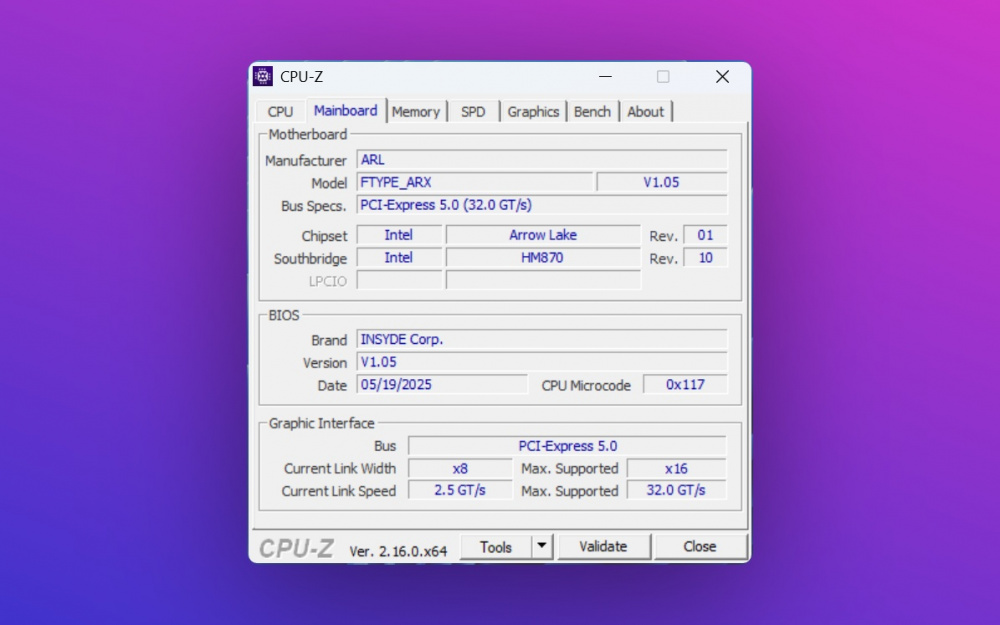The width and height of the screenshot is (1000, 625).
Task: Click the Close button at the bottom
Action: [x=699, y=547]
